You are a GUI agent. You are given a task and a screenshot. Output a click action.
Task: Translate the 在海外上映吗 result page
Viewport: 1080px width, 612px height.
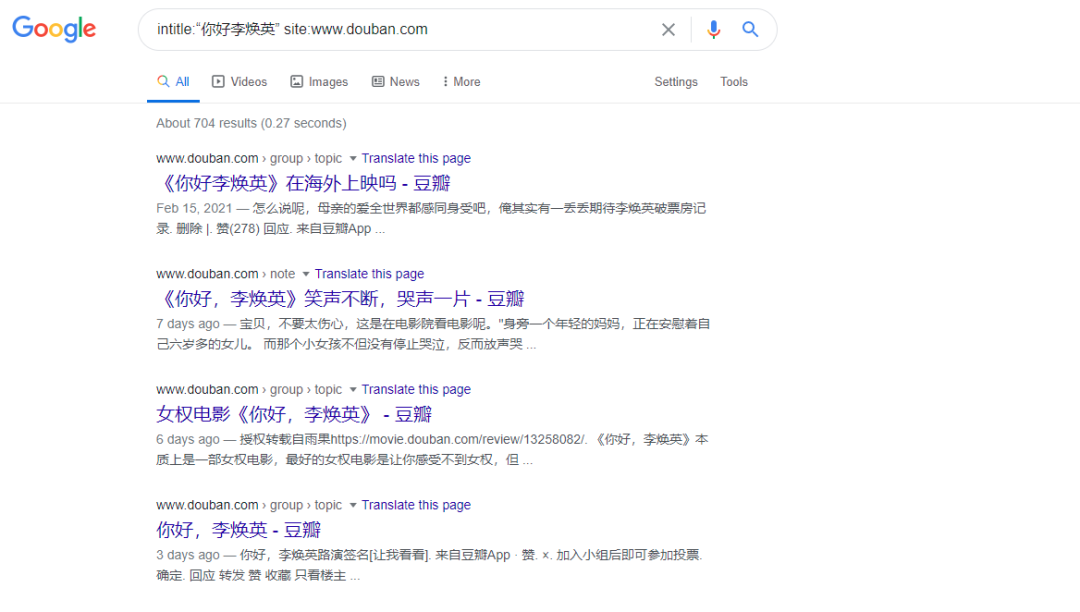pyautogui.click(x=416, y=158)
